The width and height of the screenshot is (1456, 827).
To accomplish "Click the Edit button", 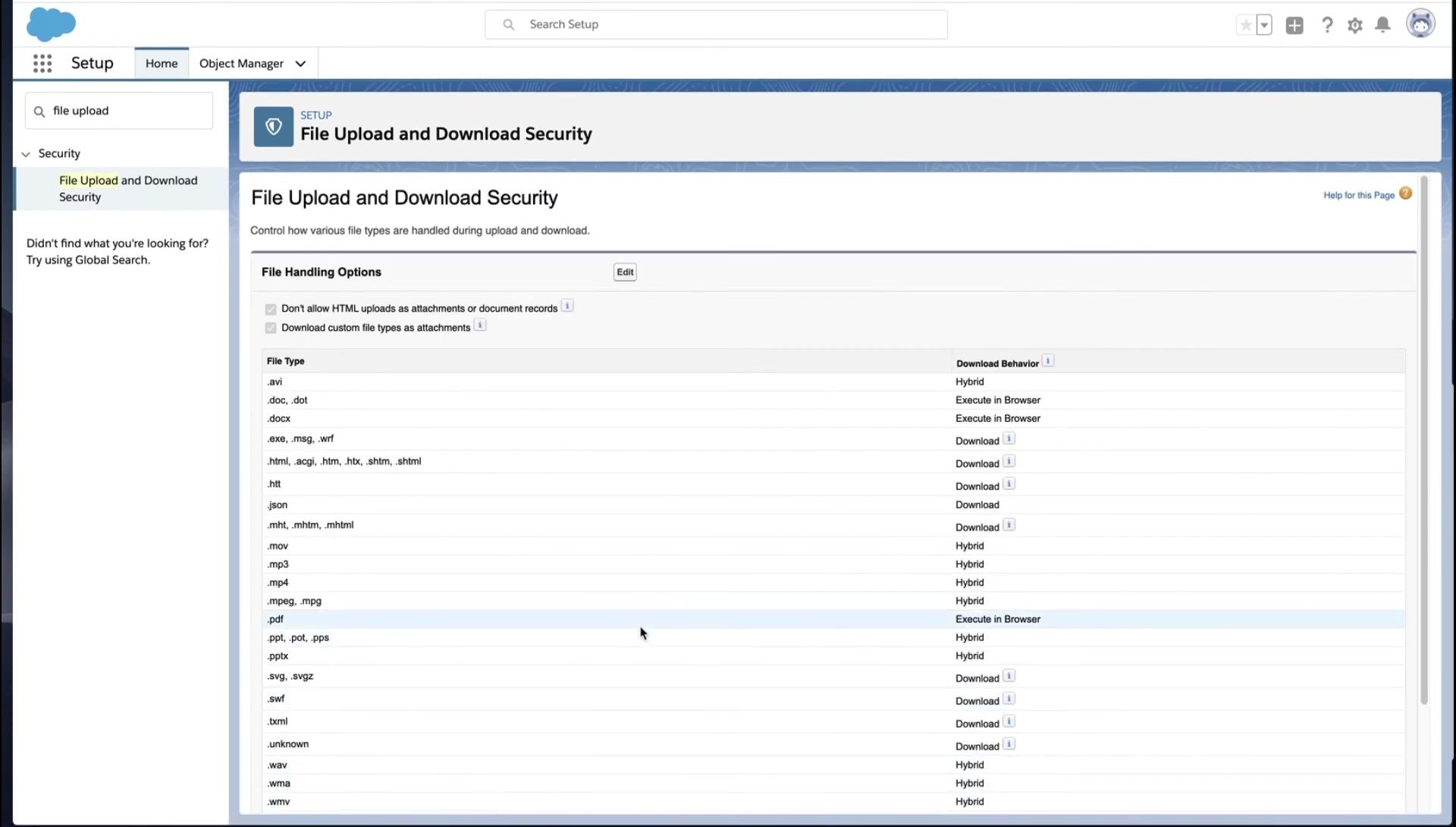I will click(625, 272).
